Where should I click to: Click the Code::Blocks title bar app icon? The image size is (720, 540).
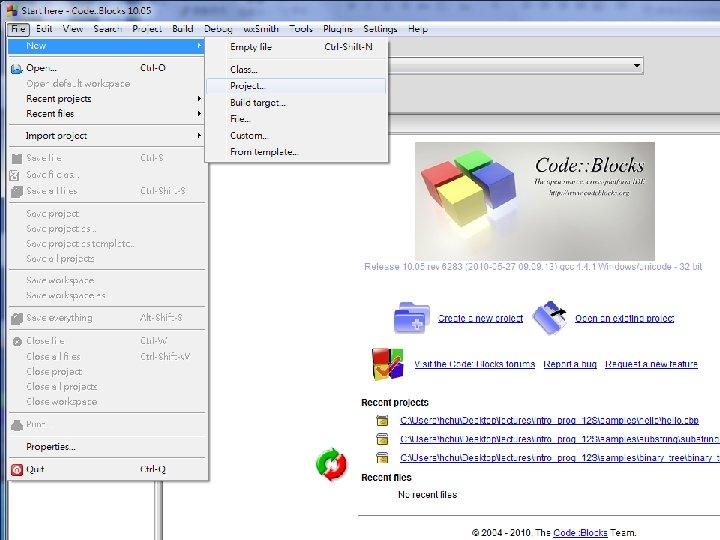tap(12, 10)
